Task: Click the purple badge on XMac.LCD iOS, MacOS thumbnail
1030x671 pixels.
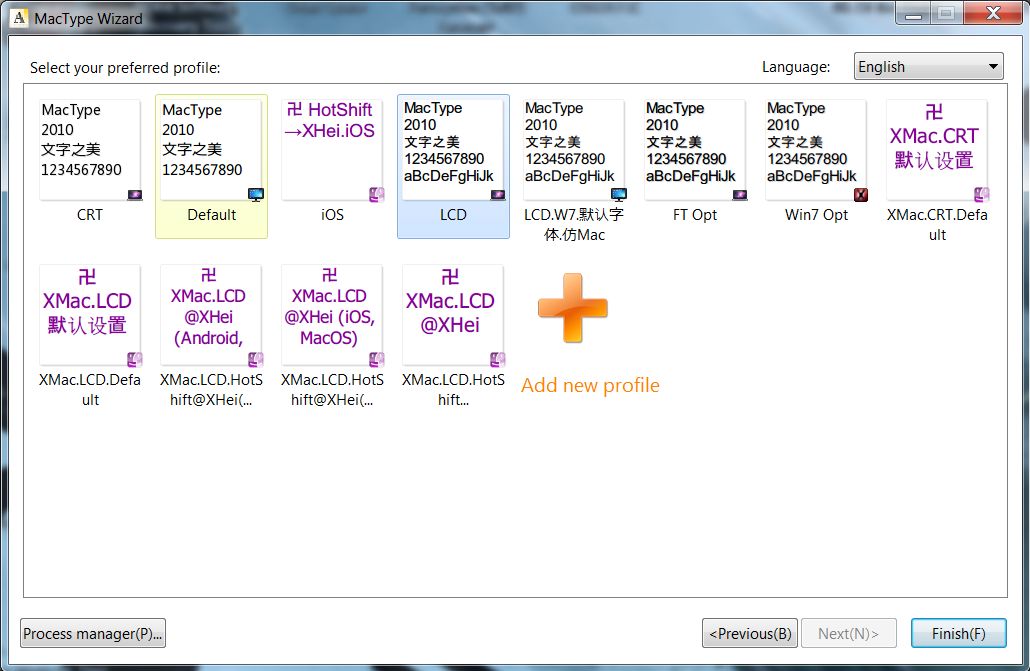Action: (376, 359)
